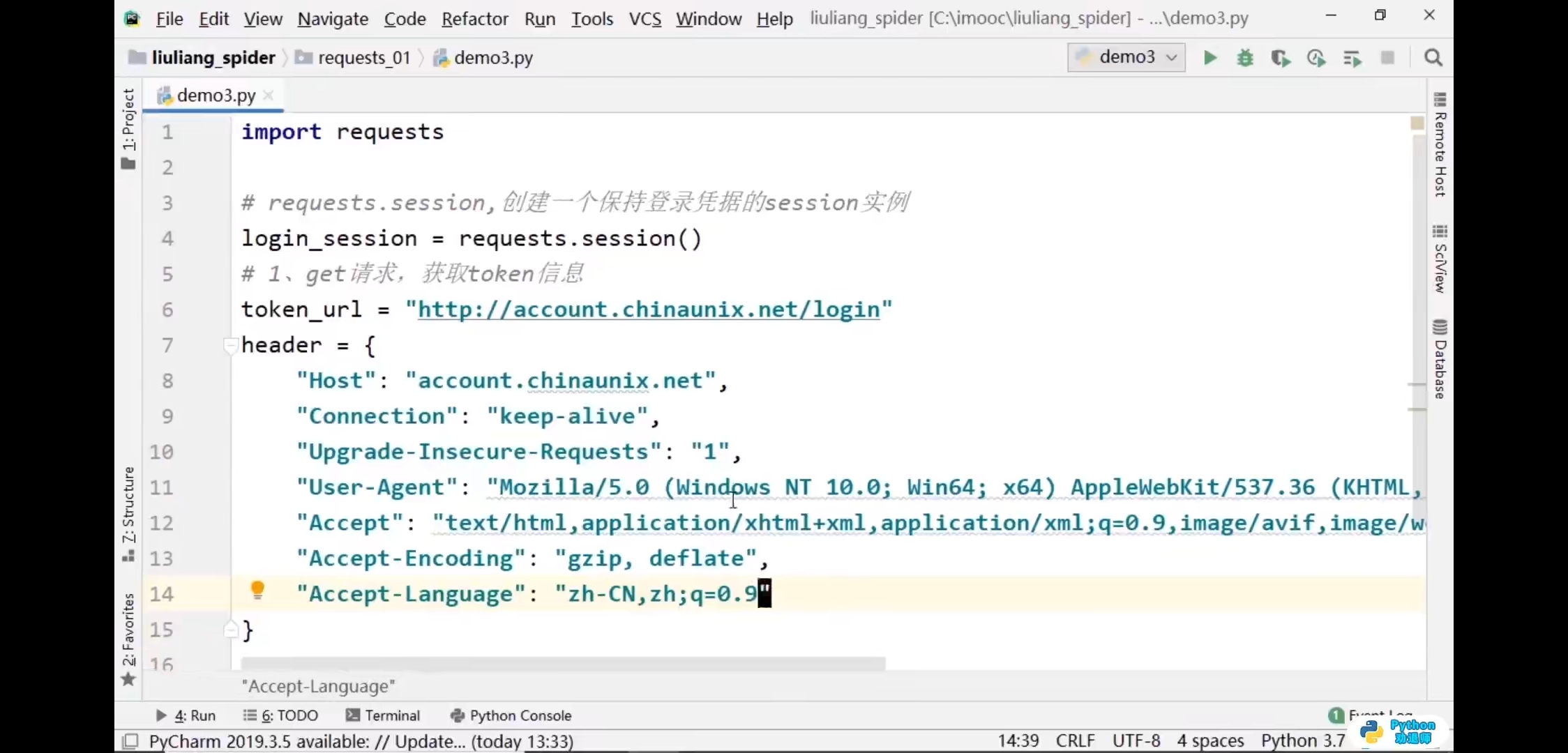Viewport: 1568px width, 753px height.
Task: Open Search Everywhere magnifier icon
Action: (x=1433, y=58)
